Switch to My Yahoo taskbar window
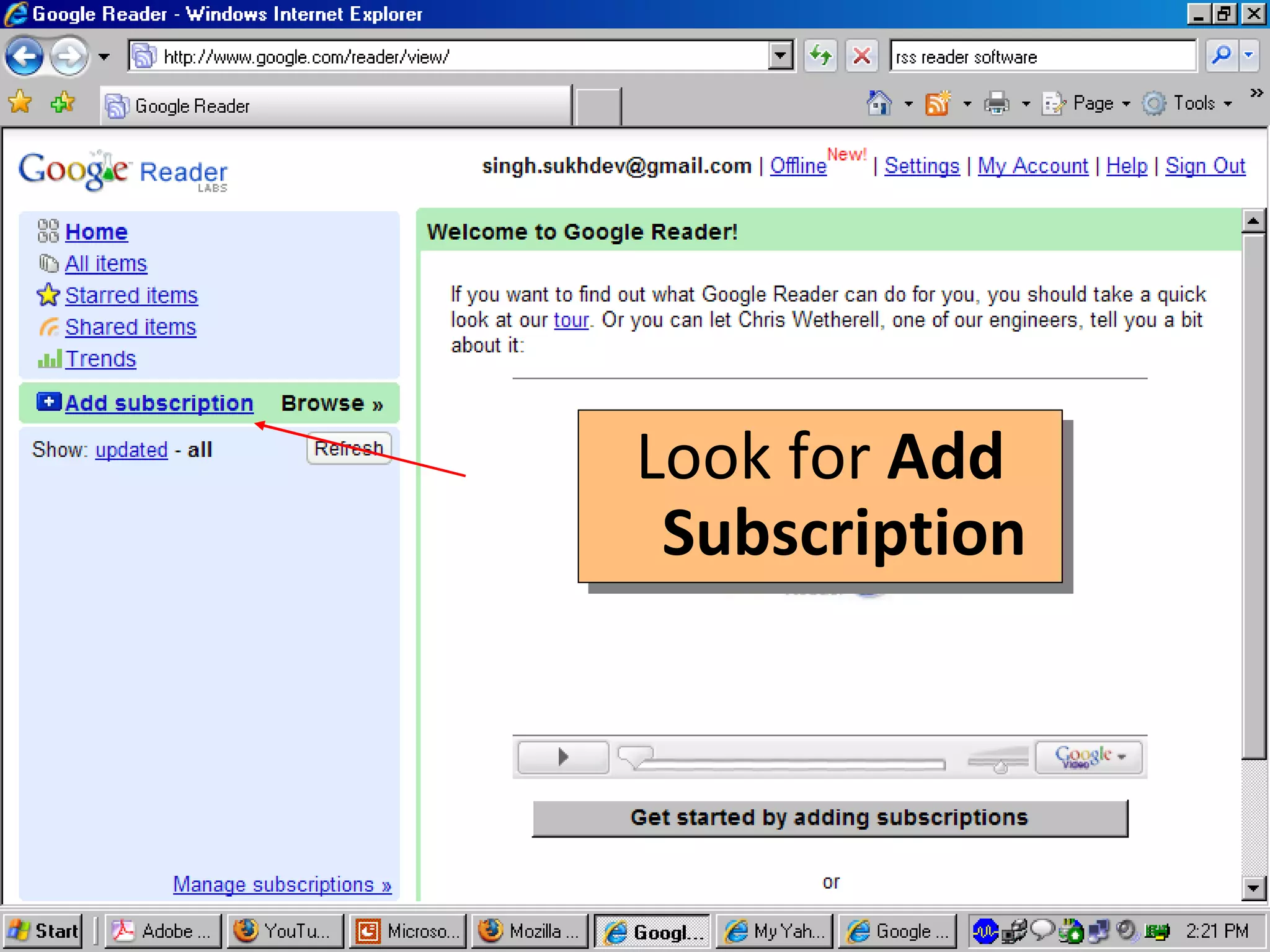Screen dimensions: 1270x952 tap(774, 931)
